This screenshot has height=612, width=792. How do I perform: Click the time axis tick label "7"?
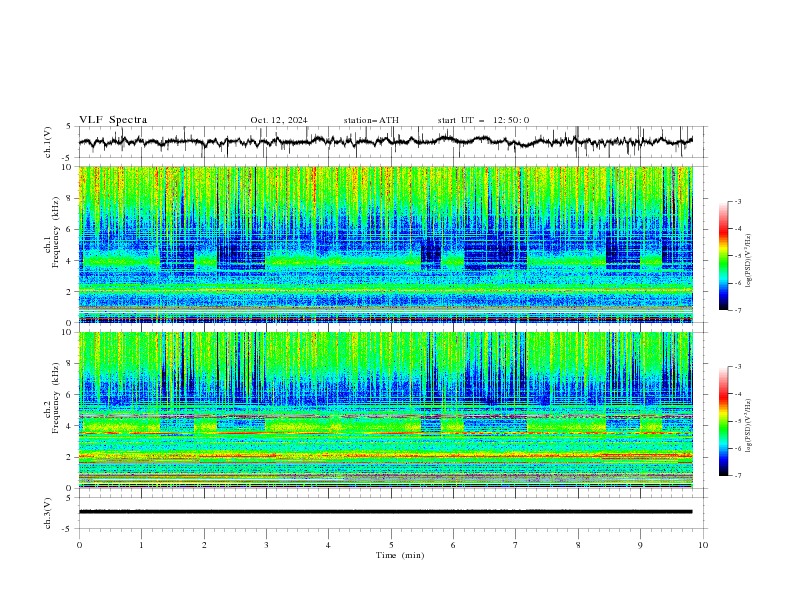tap(516, 545)
